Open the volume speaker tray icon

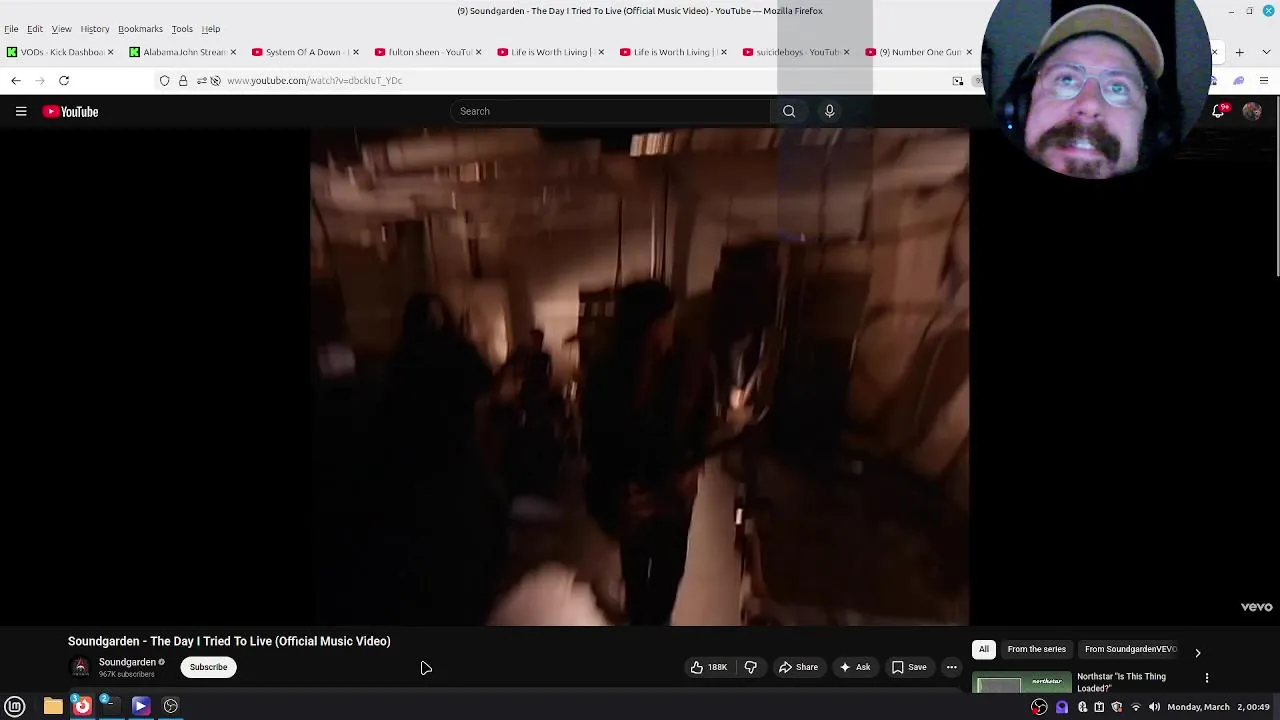(1154, 707)
